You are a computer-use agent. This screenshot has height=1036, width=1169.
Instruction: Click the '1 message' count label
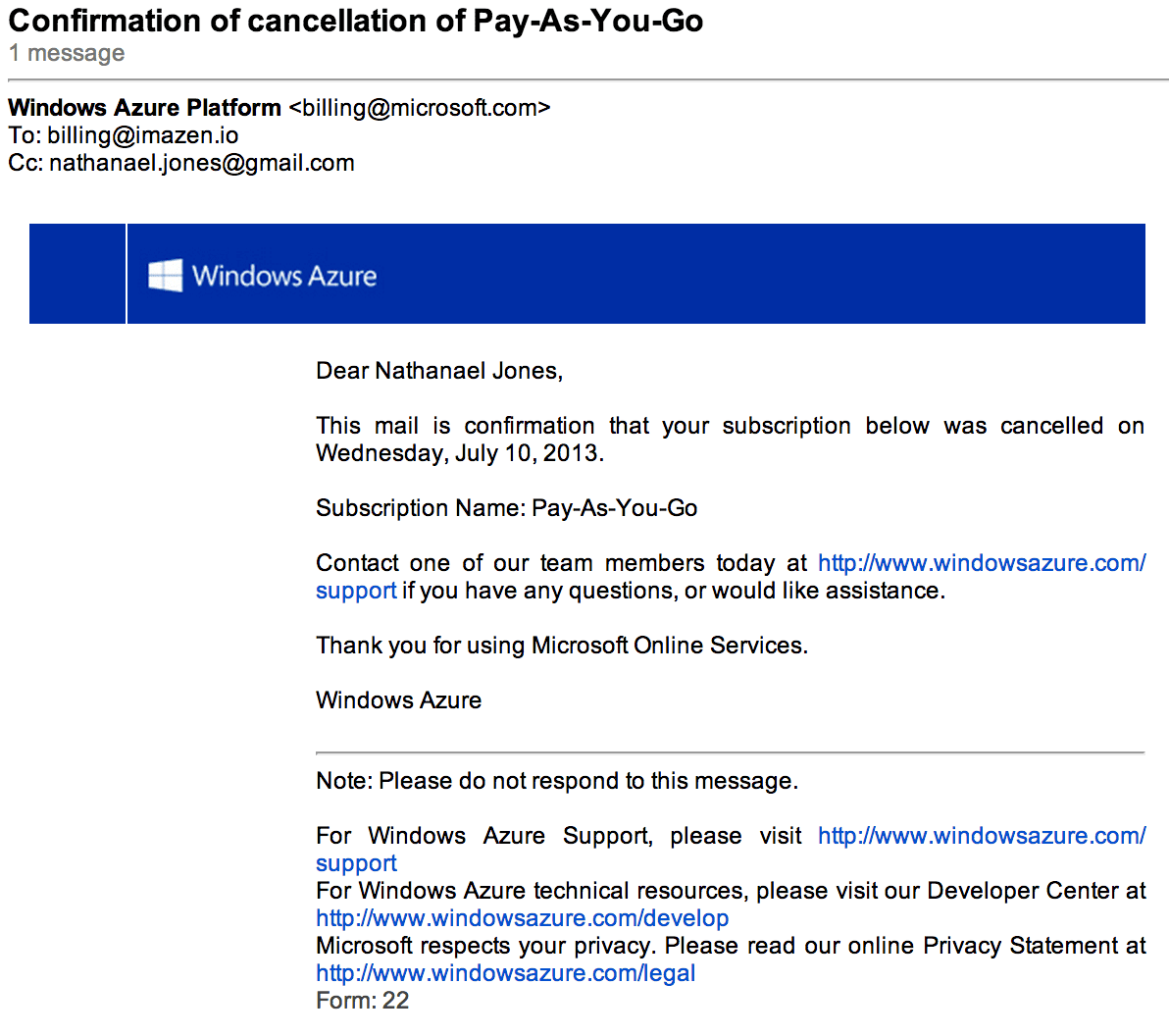click(67, 54)
